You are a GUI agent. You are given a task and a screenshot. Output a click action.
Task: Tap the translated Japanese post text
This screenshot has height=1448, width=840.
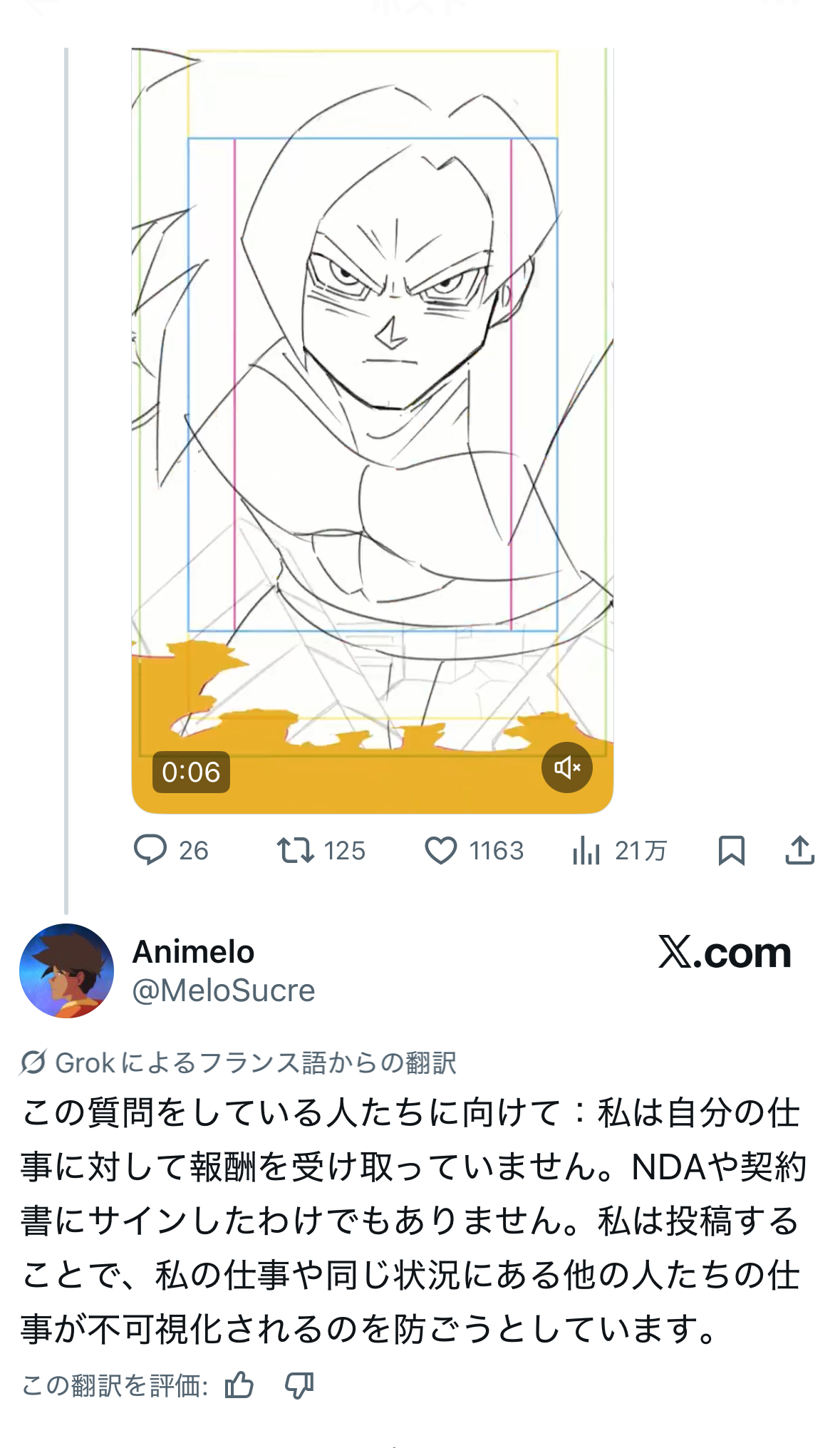[412, 1220]
